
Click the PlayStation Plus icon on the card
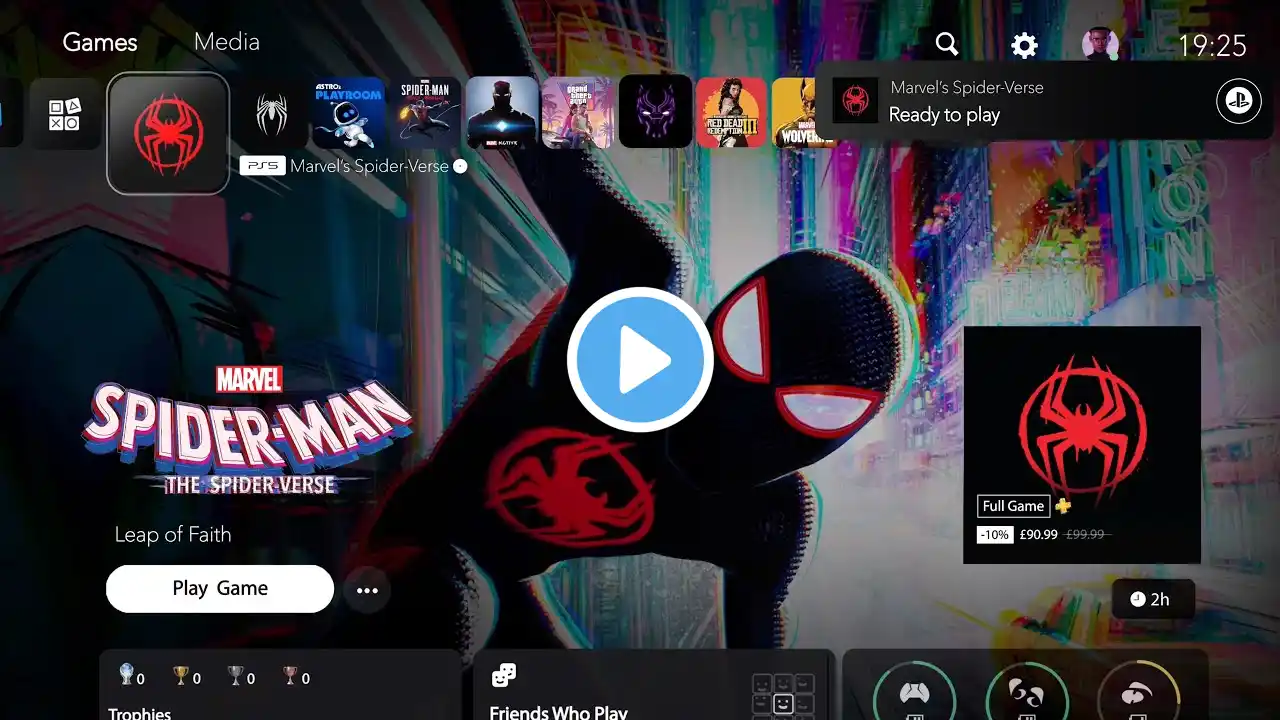point(1063,506)
